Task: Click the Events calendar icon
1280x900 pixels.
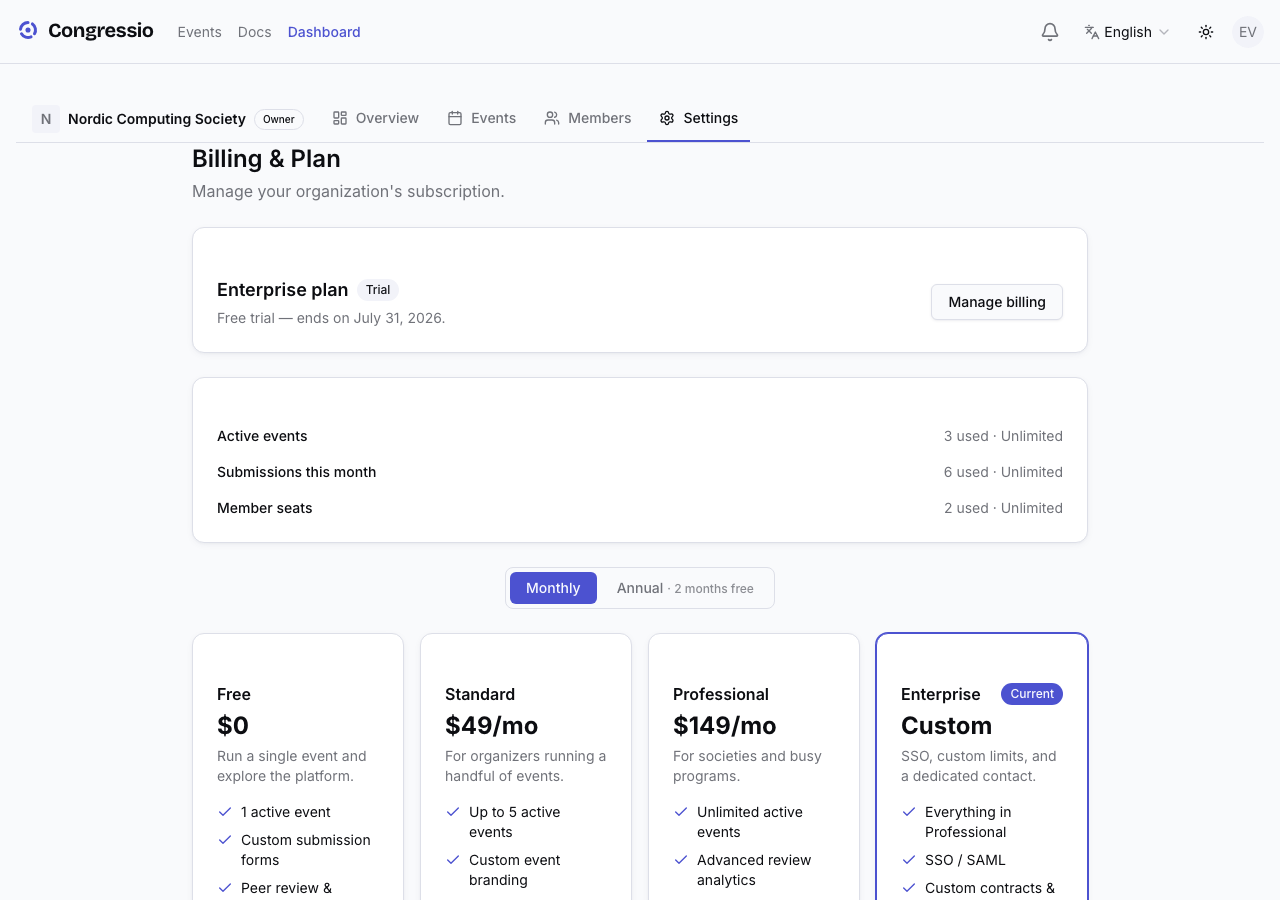Action: [455, 118]
